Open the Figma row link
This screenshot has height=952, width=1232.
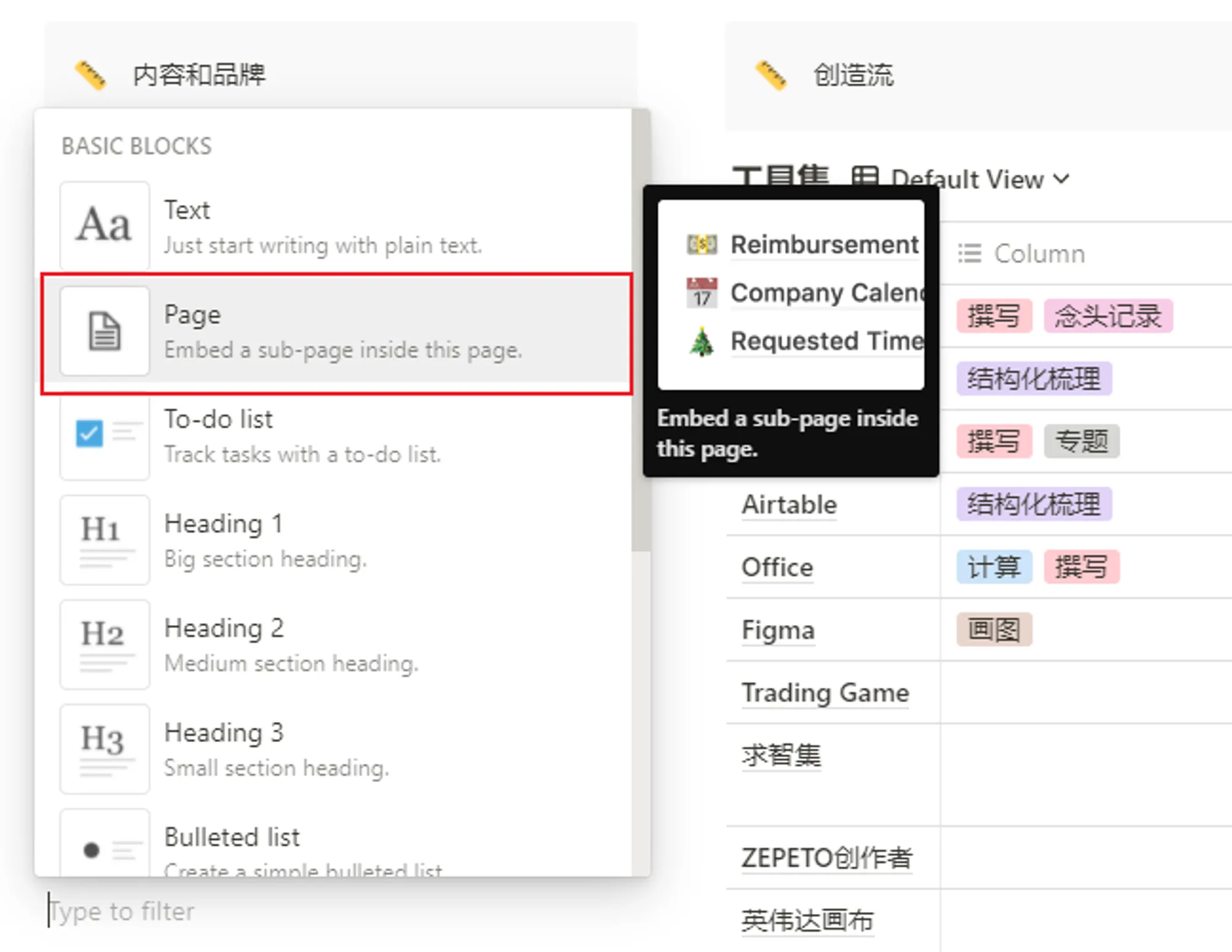click(x=778, y=630)
